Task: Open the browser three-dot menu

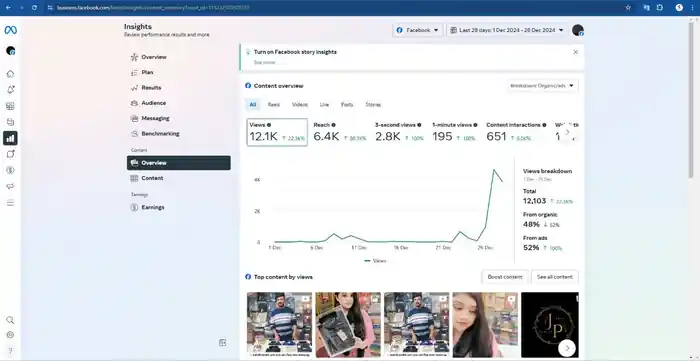Action: pyautogui.click(x=692, y=8)
